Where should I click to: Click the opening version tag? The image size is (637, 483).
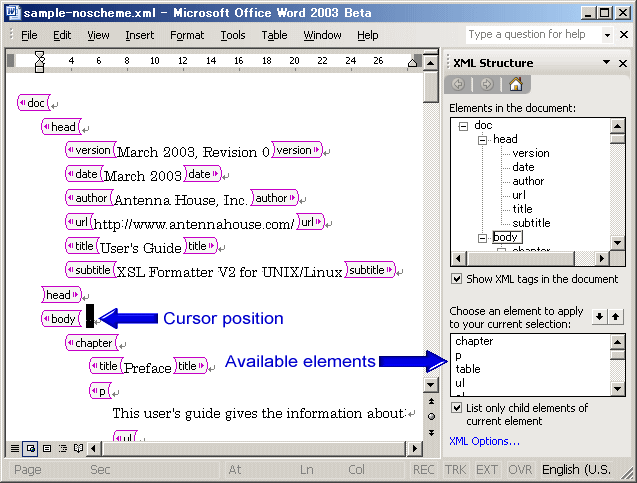[91, 150]
